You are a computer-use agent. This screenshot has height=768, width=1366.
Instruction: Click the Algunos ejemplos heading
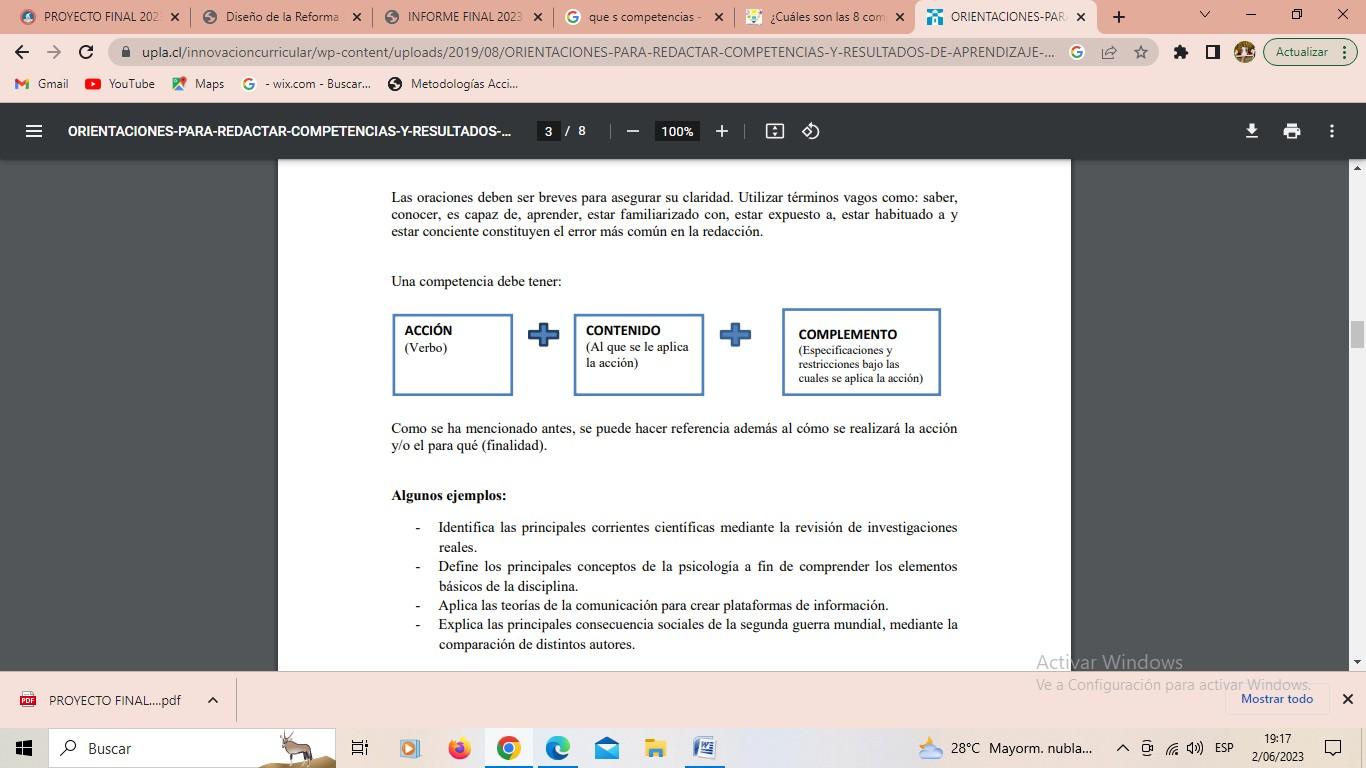tap(449, 495)
